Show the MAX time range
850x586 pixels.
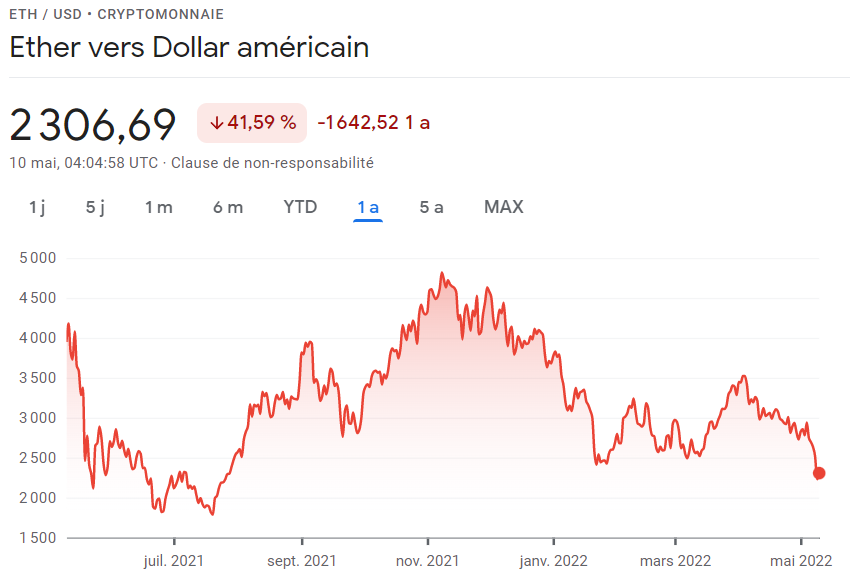tap(504, 207)
